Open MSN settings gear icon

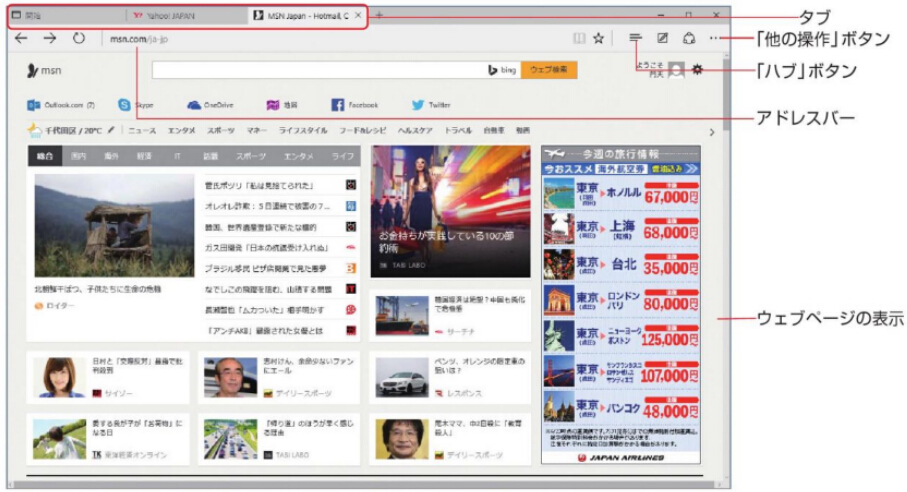tap(698, 70)
